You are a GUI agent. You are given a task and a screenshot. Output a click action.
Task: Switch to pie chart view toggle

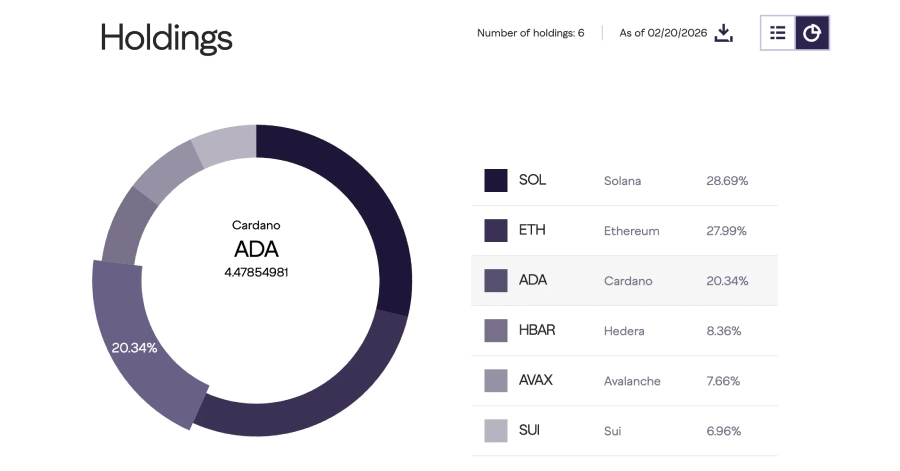[812, 33]
